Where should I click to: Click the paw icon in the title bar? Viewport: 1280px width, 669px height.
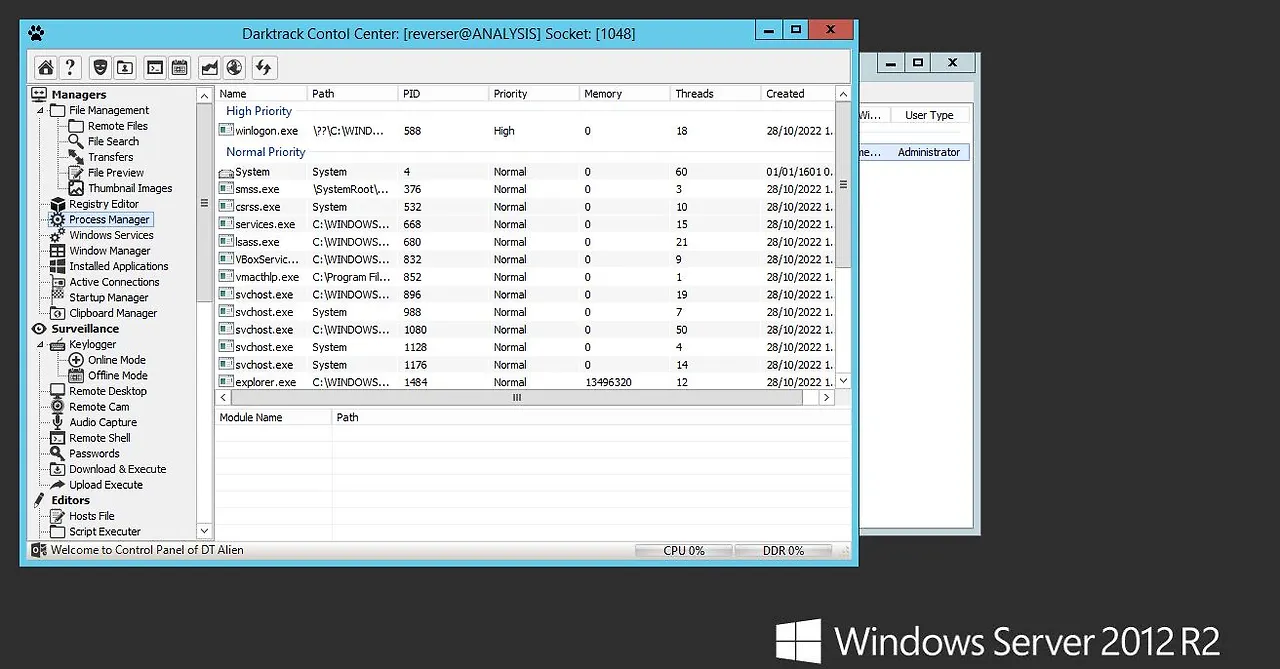coord(36,33)
